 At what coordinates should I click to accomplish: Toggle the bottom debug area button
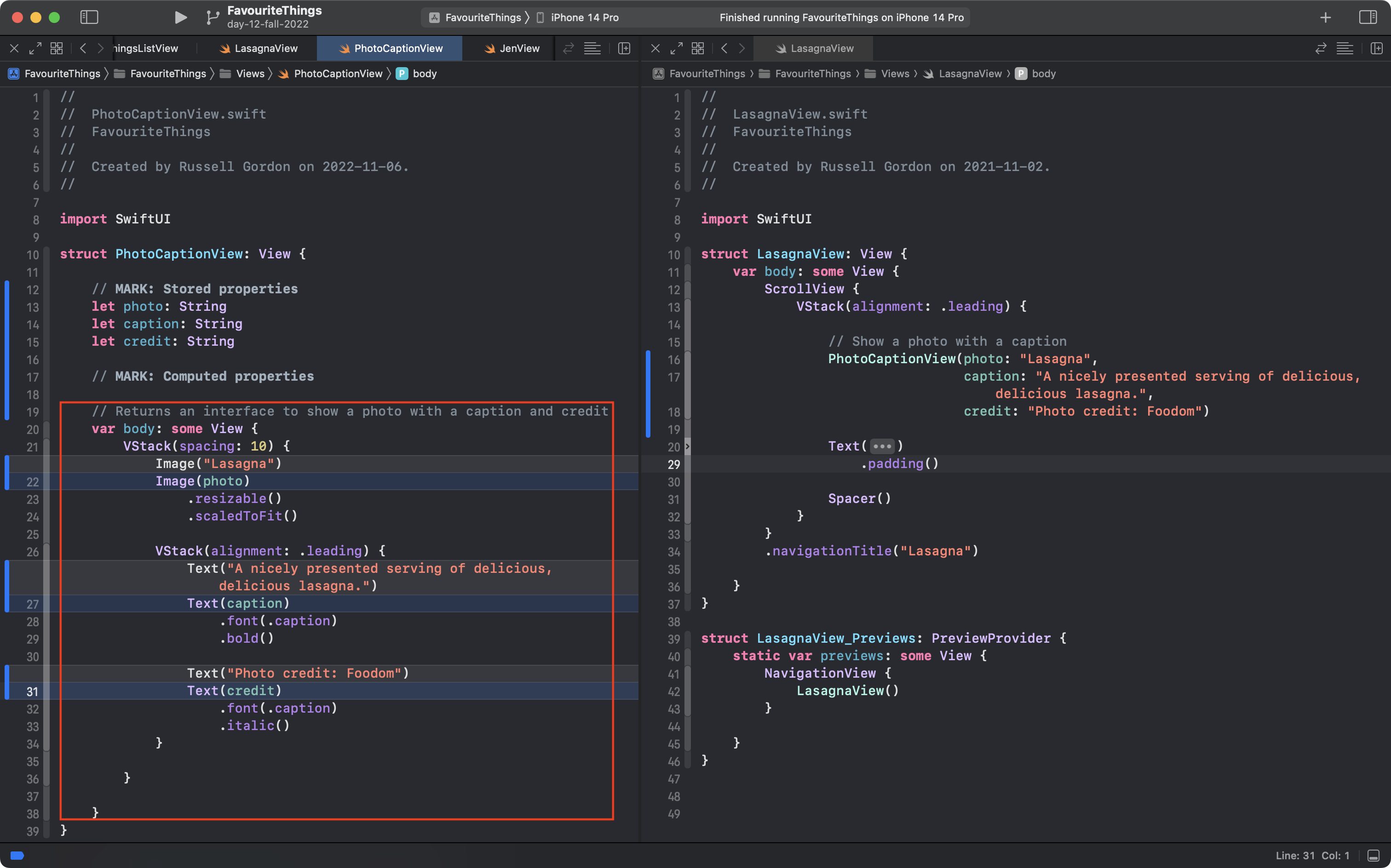point(1373,856)
